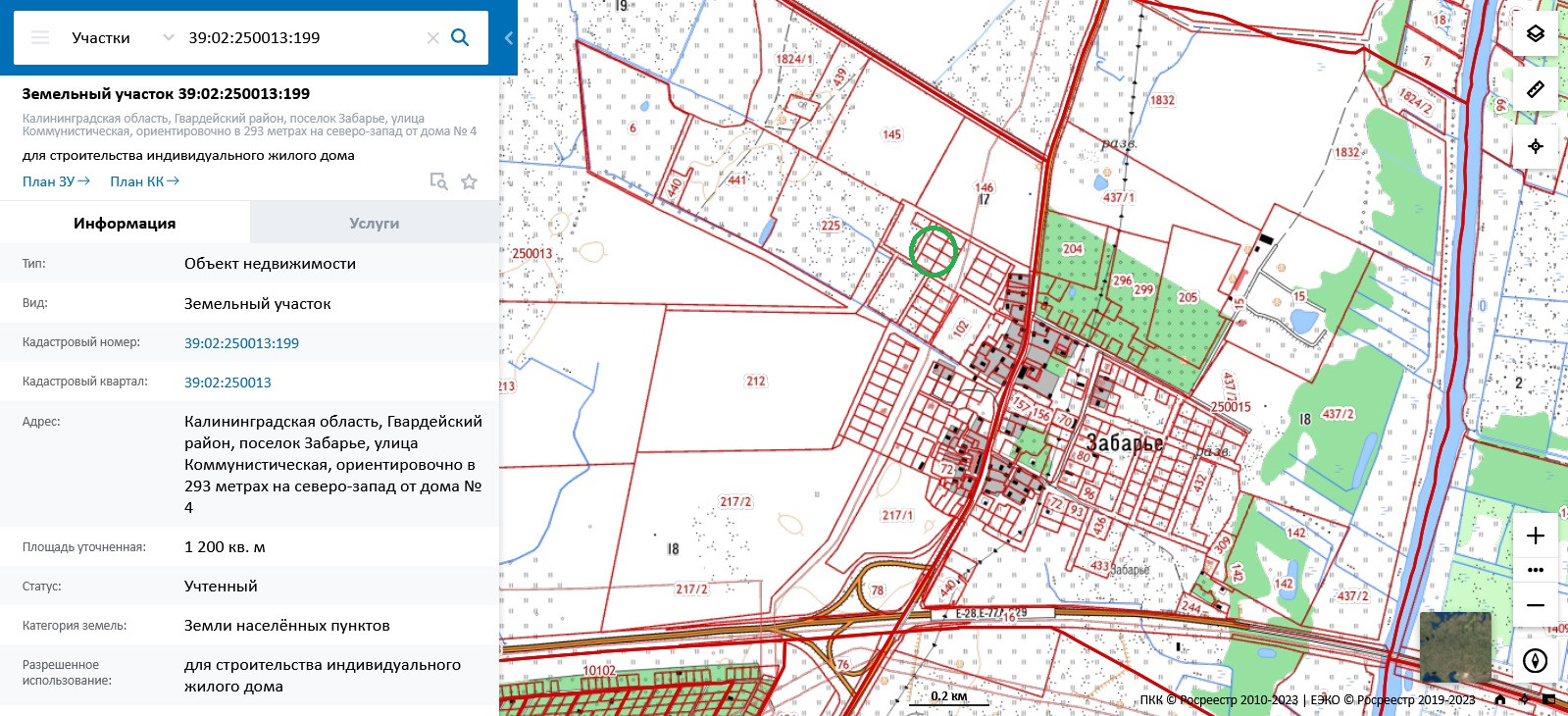Open the hamburger menu in search bar
Viewport: 1568px width, 716px height.
(40, 37)
